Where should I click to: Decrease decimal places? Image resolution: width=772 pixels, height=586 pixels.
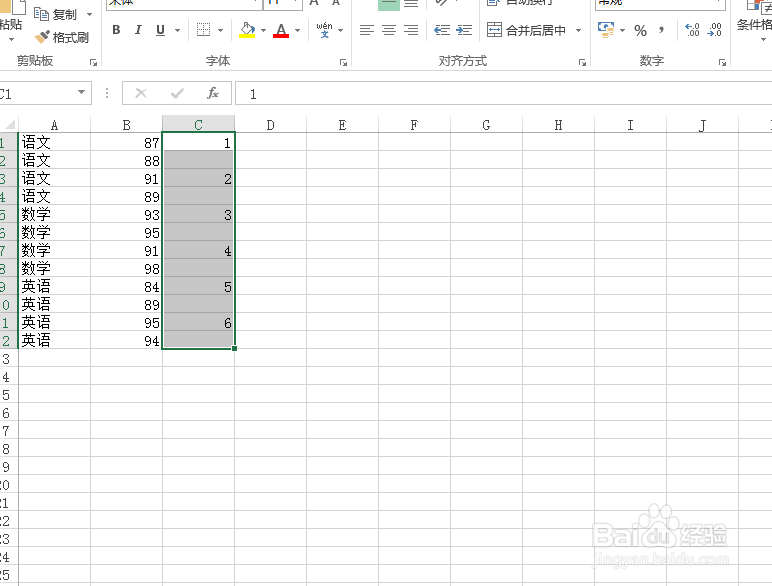[714, 30]
